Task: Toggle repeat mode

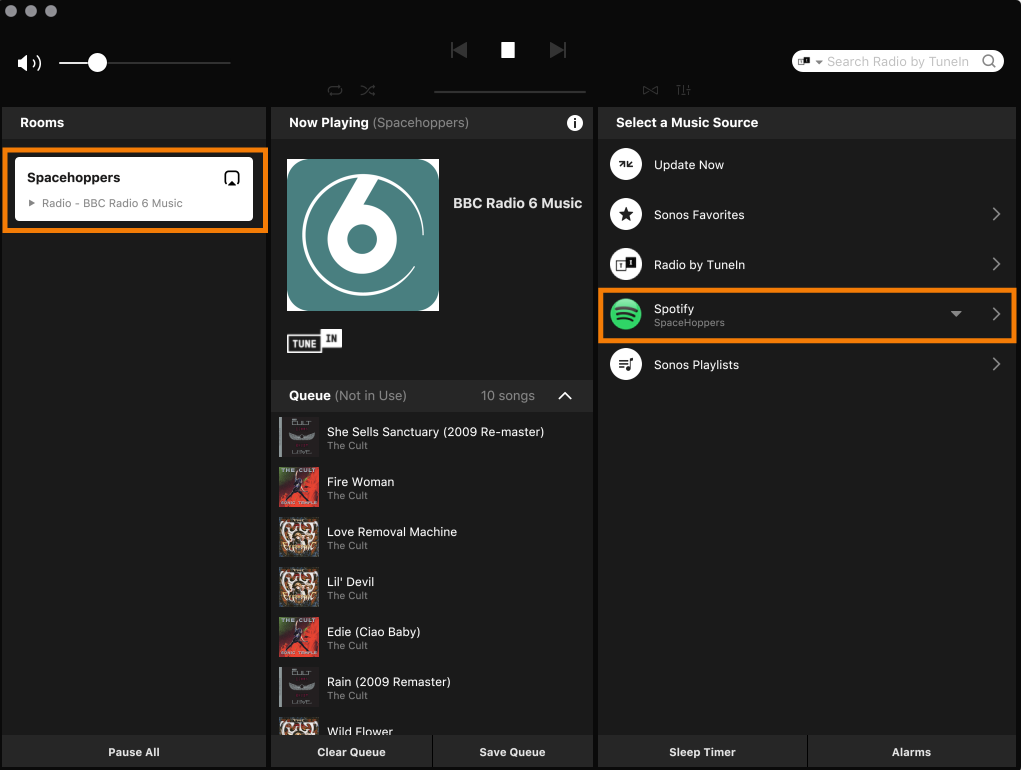Action: pos(335,90)
